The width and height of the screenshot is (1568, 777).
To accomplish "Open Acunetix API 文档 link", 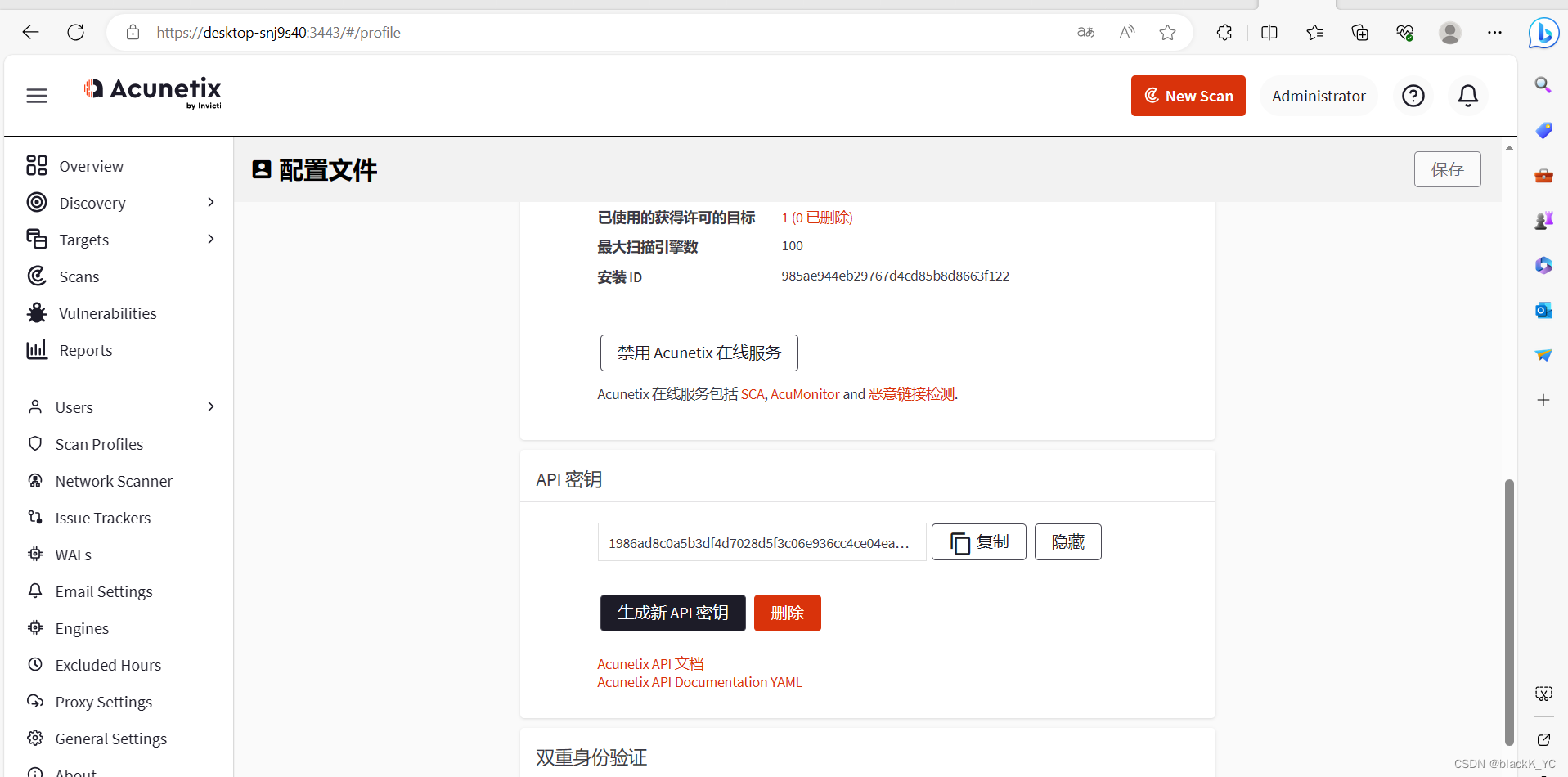I will 650,664.
